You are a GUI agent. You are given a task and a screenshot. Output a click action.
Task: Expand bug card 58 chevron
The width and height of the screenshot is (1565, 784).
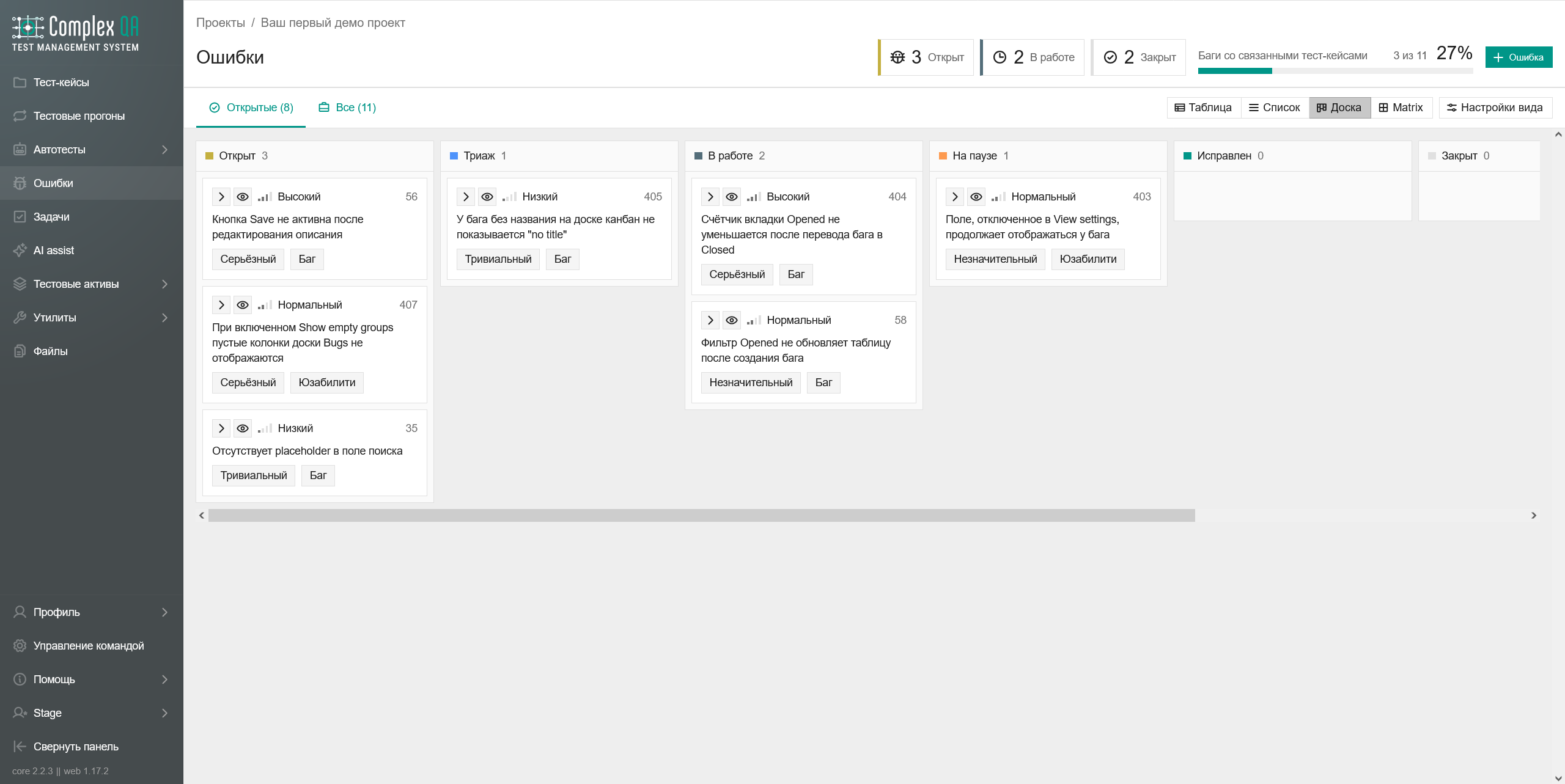point(710,320)
